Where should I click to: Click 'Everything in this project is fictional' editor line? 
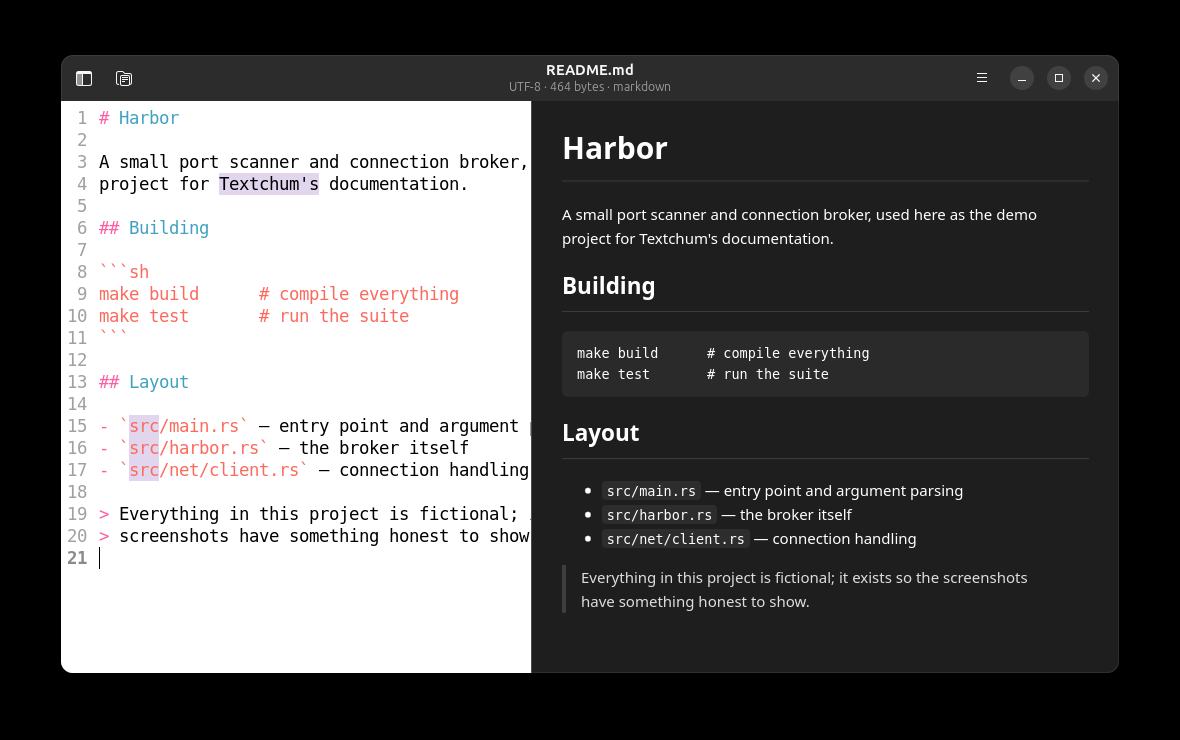pyautogui.click(x=314, y=514)
